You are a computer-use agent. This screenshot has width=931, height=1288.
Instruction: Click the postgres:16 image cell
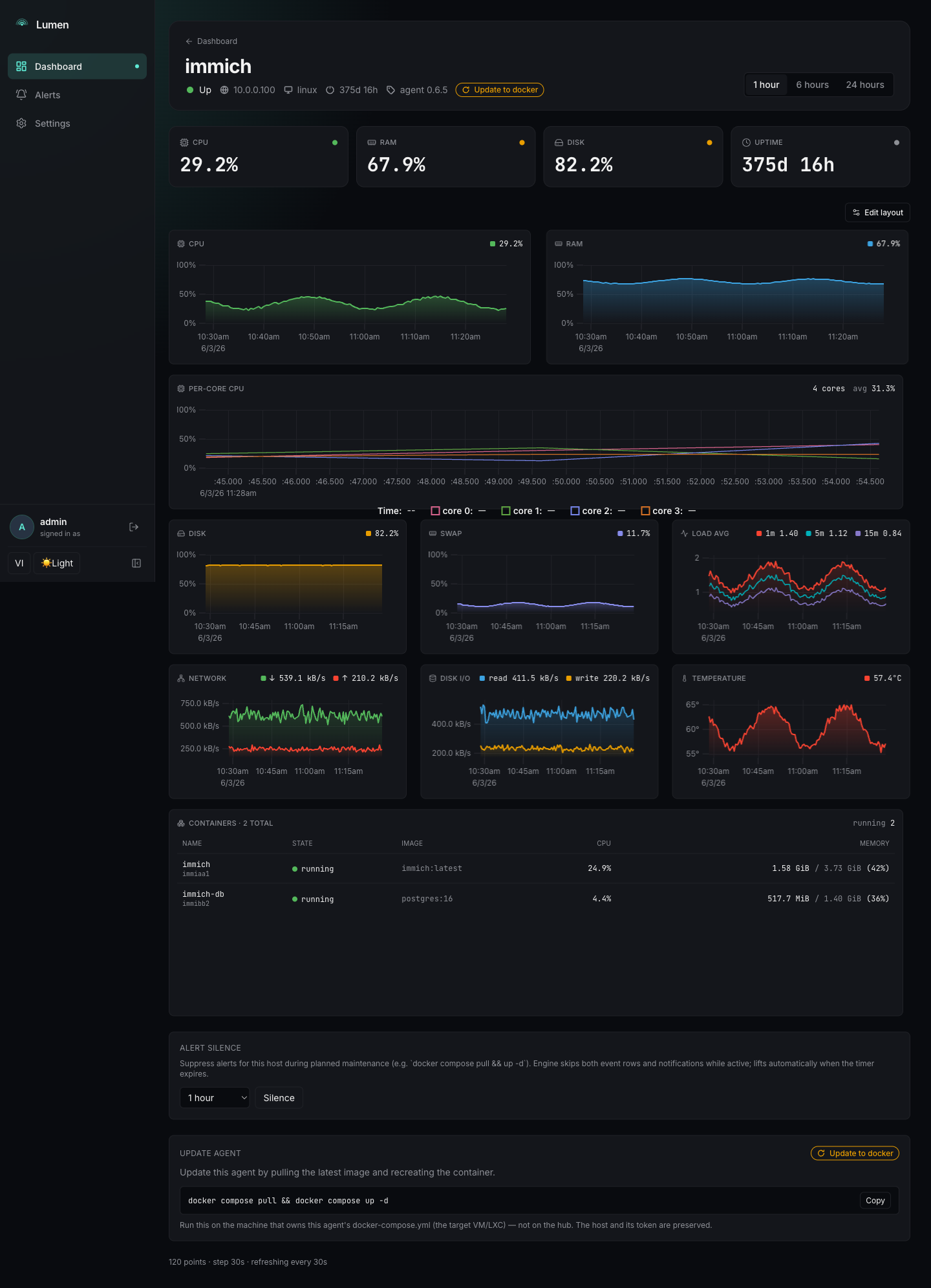coord(427,899)
